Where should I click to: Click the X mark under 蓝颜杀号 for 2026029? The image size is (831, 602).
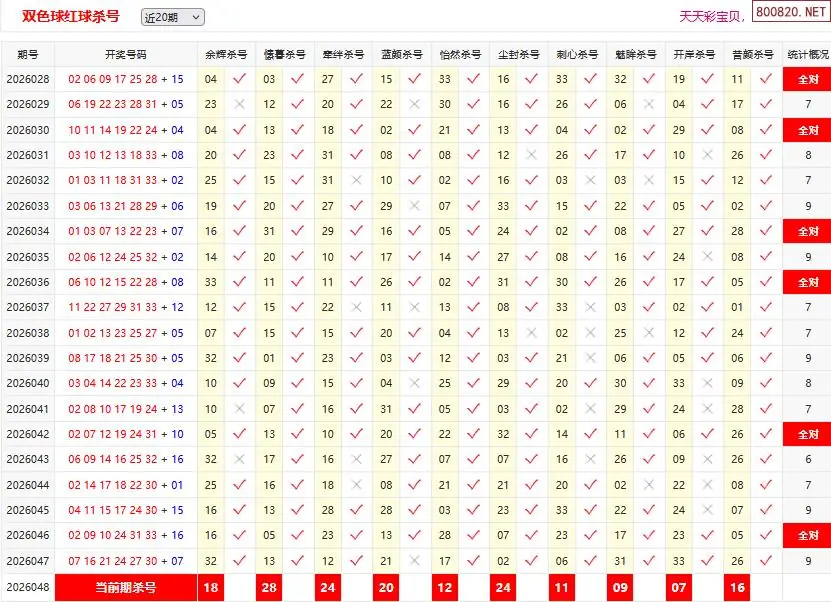[x=415, y=104]
